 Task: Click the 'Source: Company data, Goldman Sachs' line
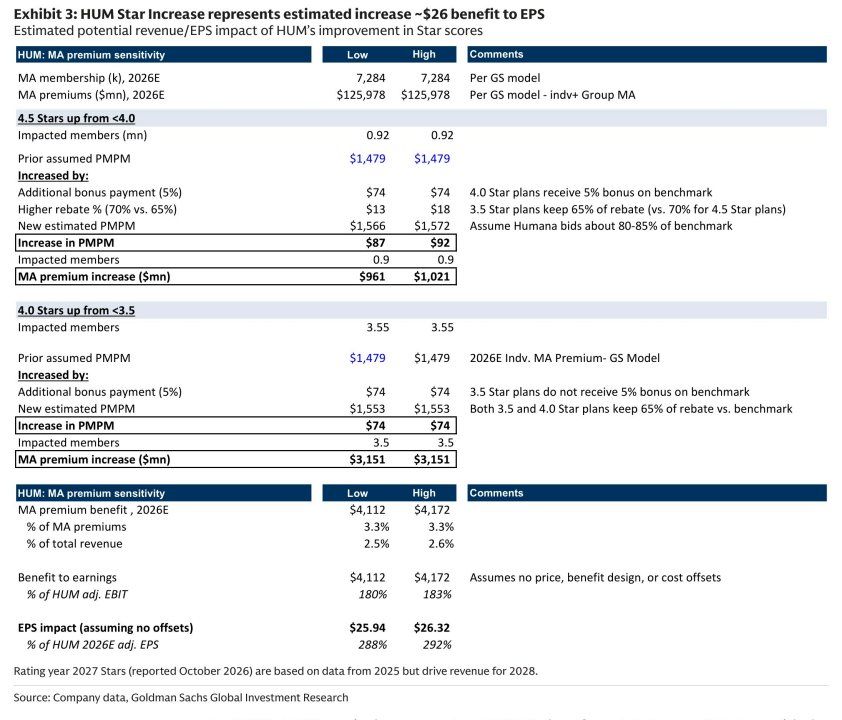(x=181, y=697)
